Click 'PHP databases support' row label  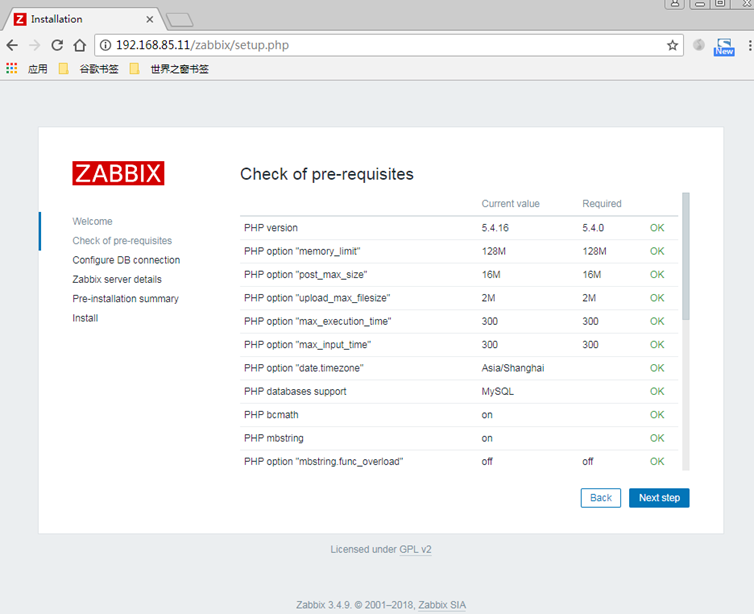click(295, 391)
